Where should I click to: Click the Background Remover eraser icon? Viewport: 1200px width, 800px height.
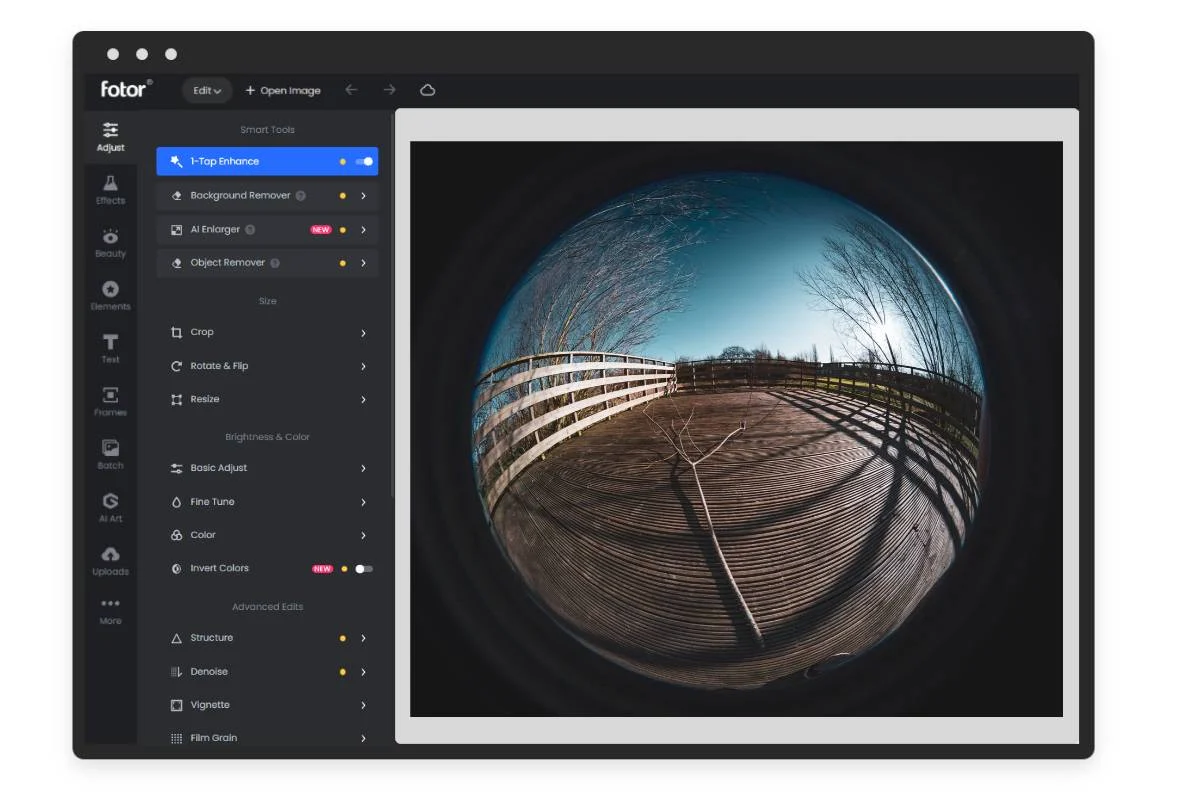pos(177,196)
